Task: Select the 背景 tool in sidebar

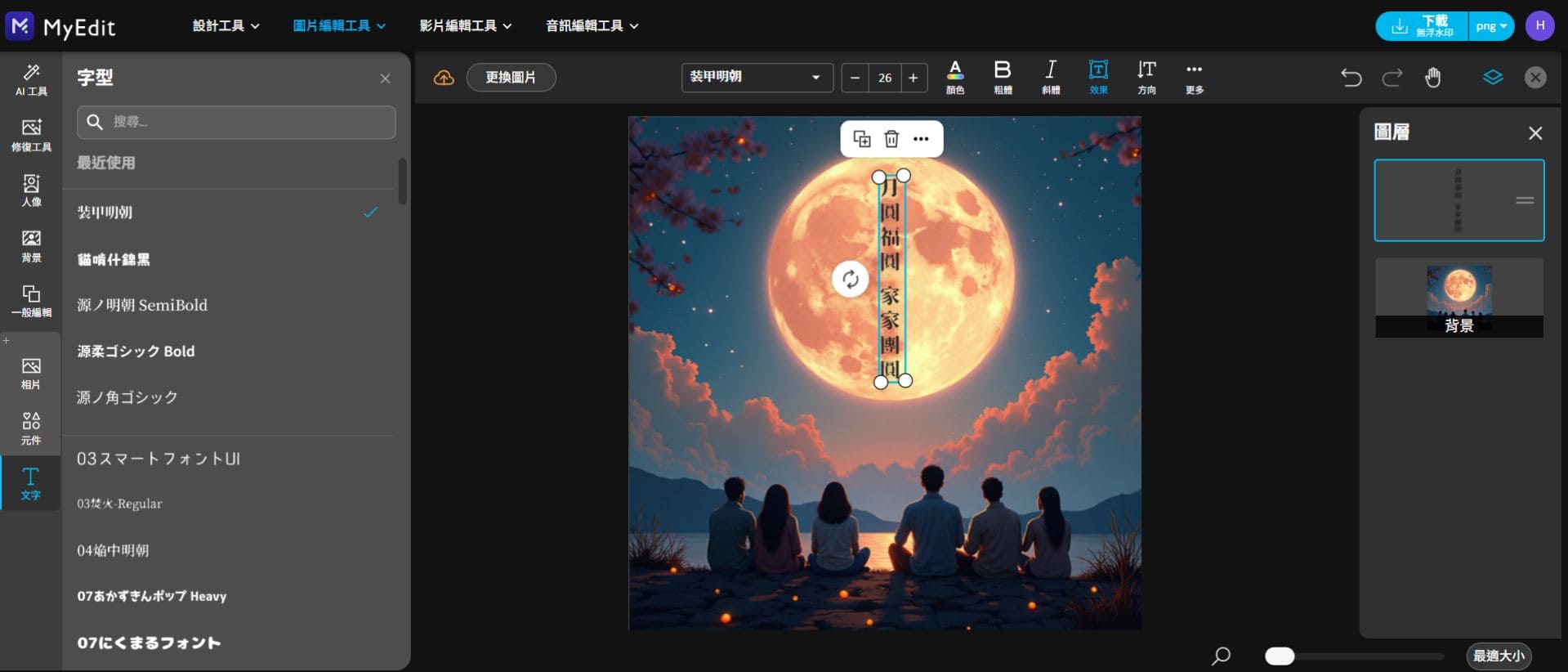Action: [x=31, y=245]
